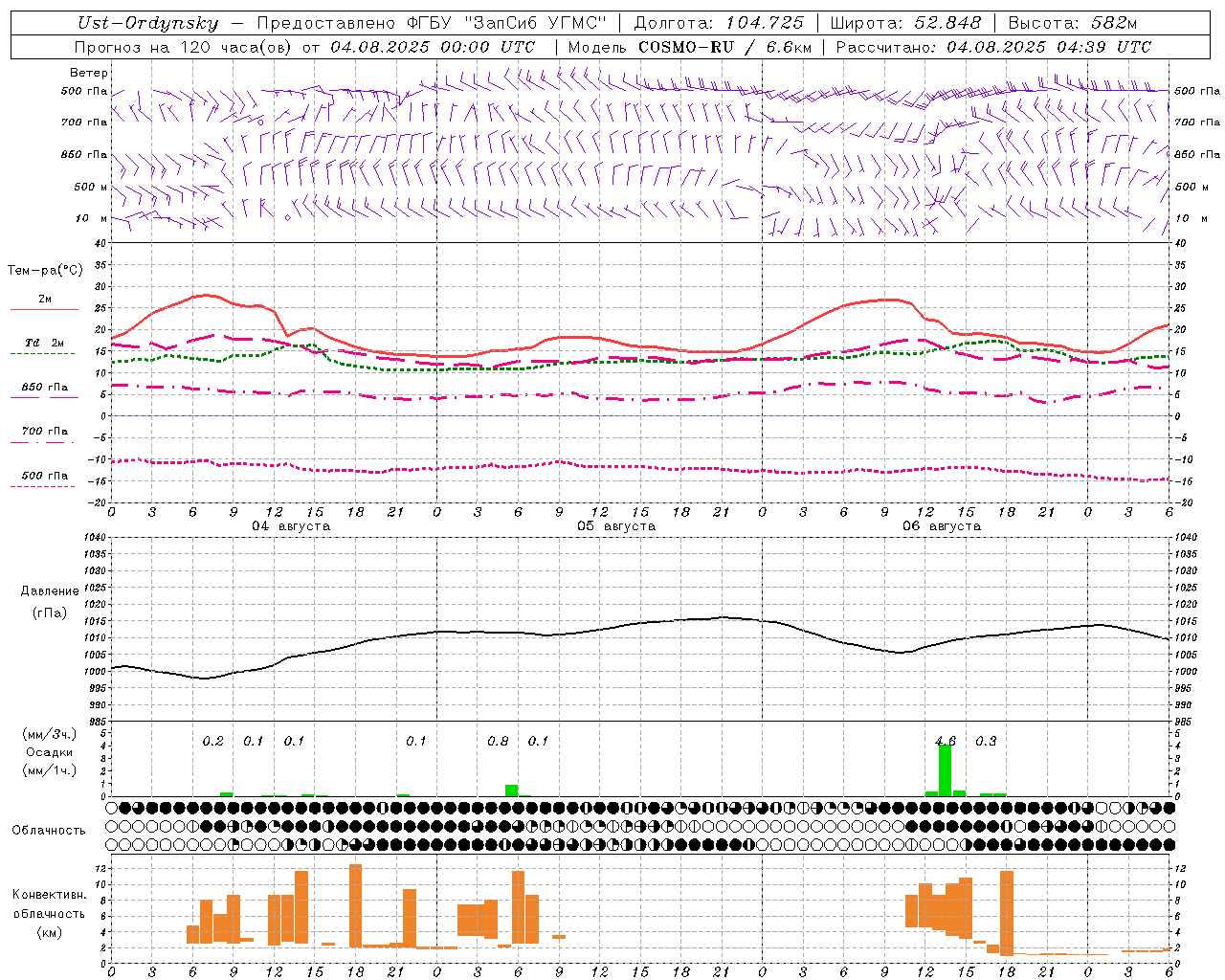
Task: Click the forecast start 04.08.2025 00:00 UTC
Action: point(433,47)
